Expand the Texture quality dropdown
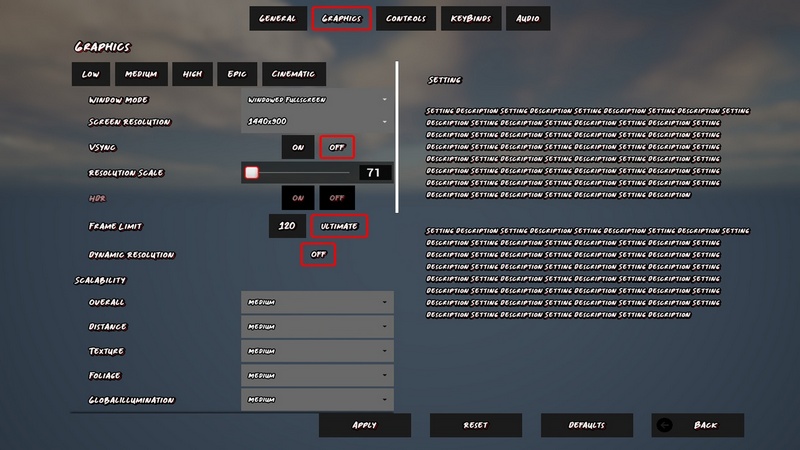 pos(317,351)
